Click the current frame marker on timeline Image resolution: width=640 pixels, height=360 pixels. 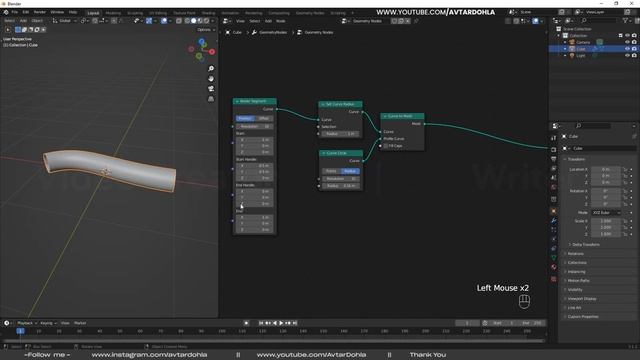(x=20, y=331)
